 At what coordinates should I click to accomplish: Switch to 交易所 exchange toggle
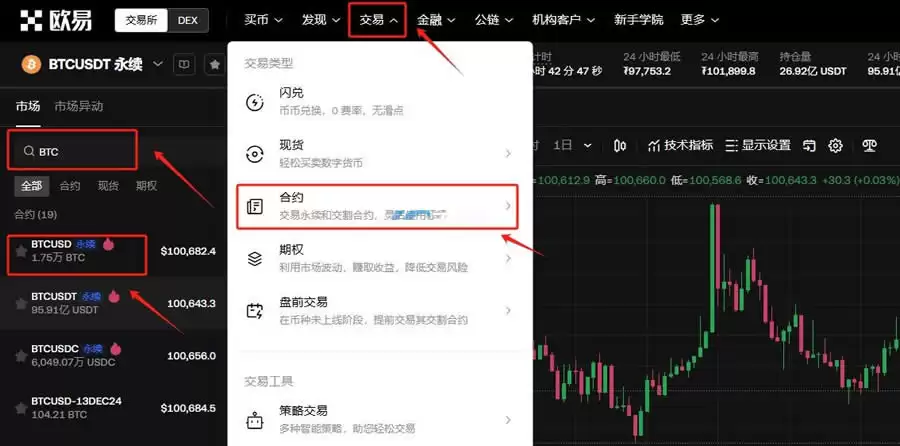(x=141, y=20)
